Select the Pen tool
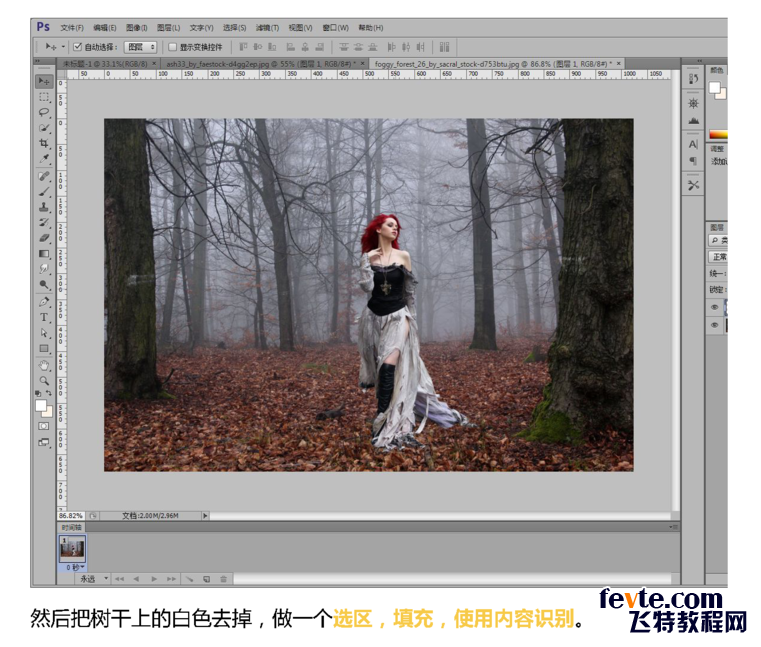 [44, 301]
